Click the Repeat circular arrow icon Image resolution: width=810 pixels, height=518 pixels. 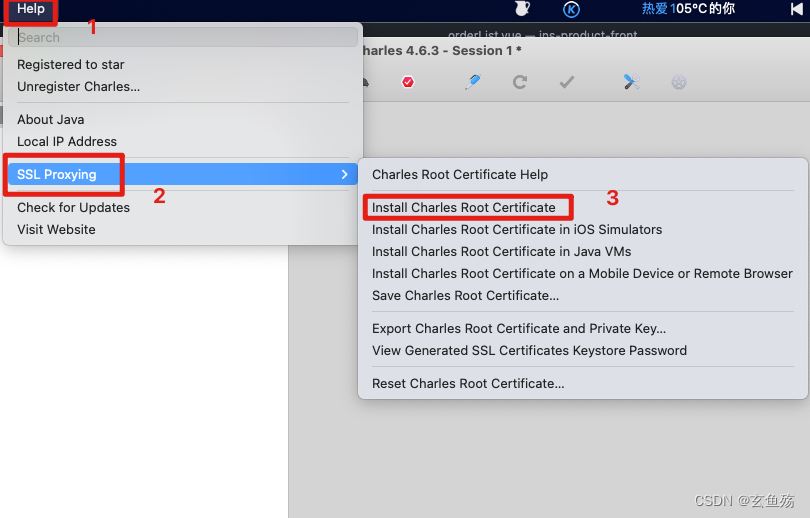tap(520, 82)
